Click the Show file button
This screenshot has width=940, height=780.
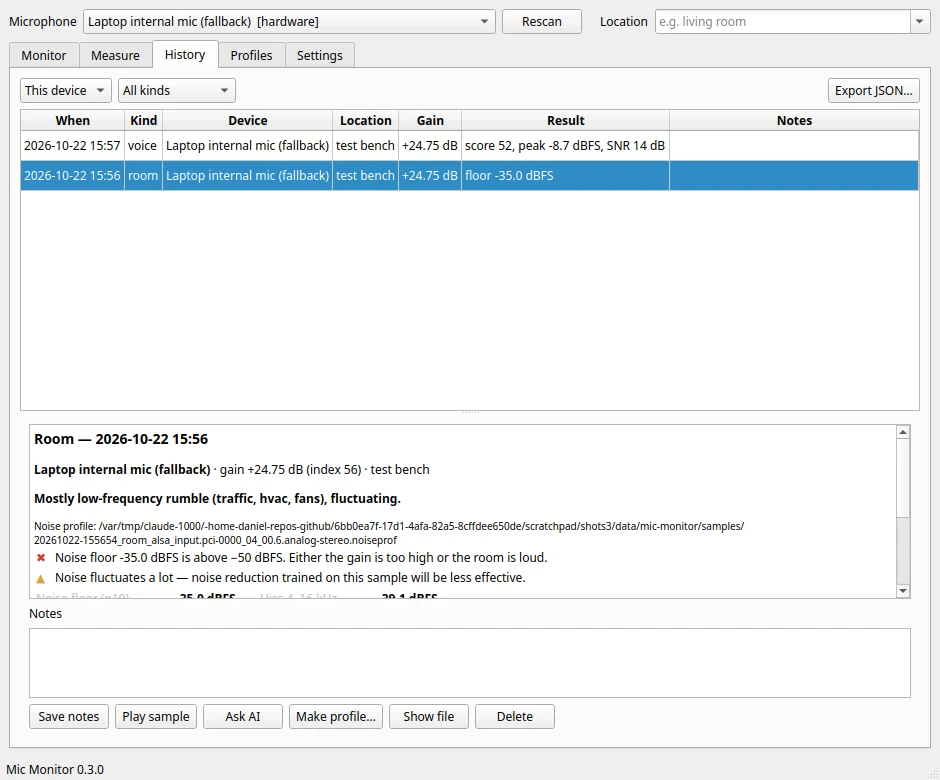pyautogui.click(x=429, y=716)
